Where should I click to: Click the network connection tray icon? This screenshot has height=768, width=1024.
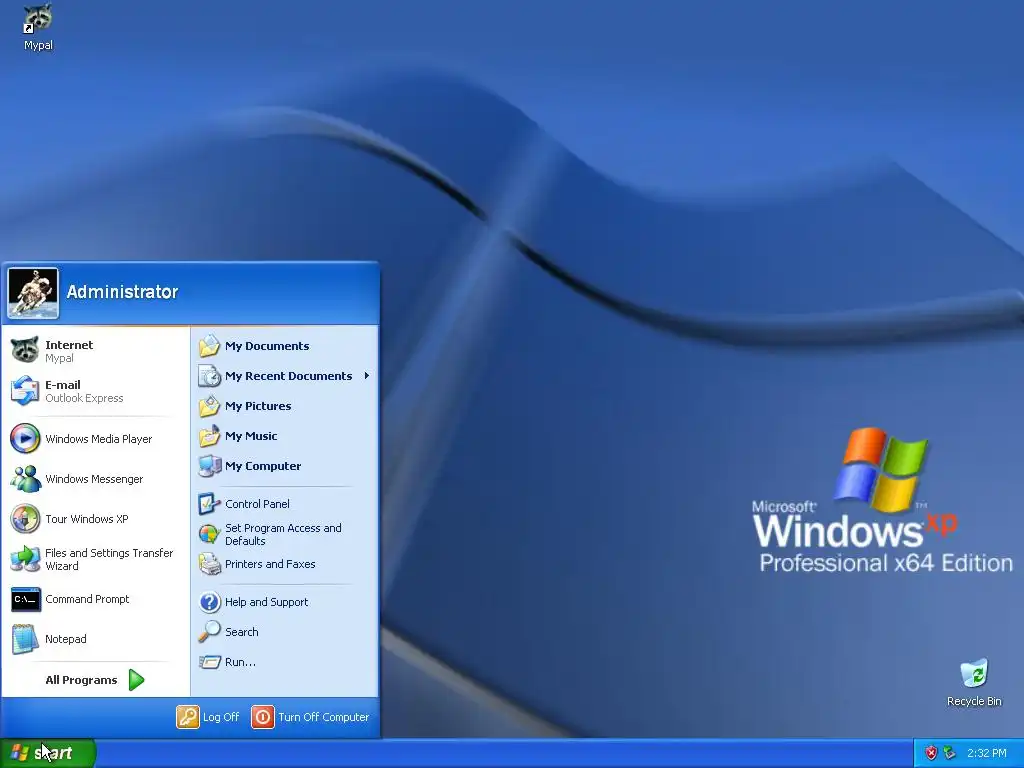point(950,753)
